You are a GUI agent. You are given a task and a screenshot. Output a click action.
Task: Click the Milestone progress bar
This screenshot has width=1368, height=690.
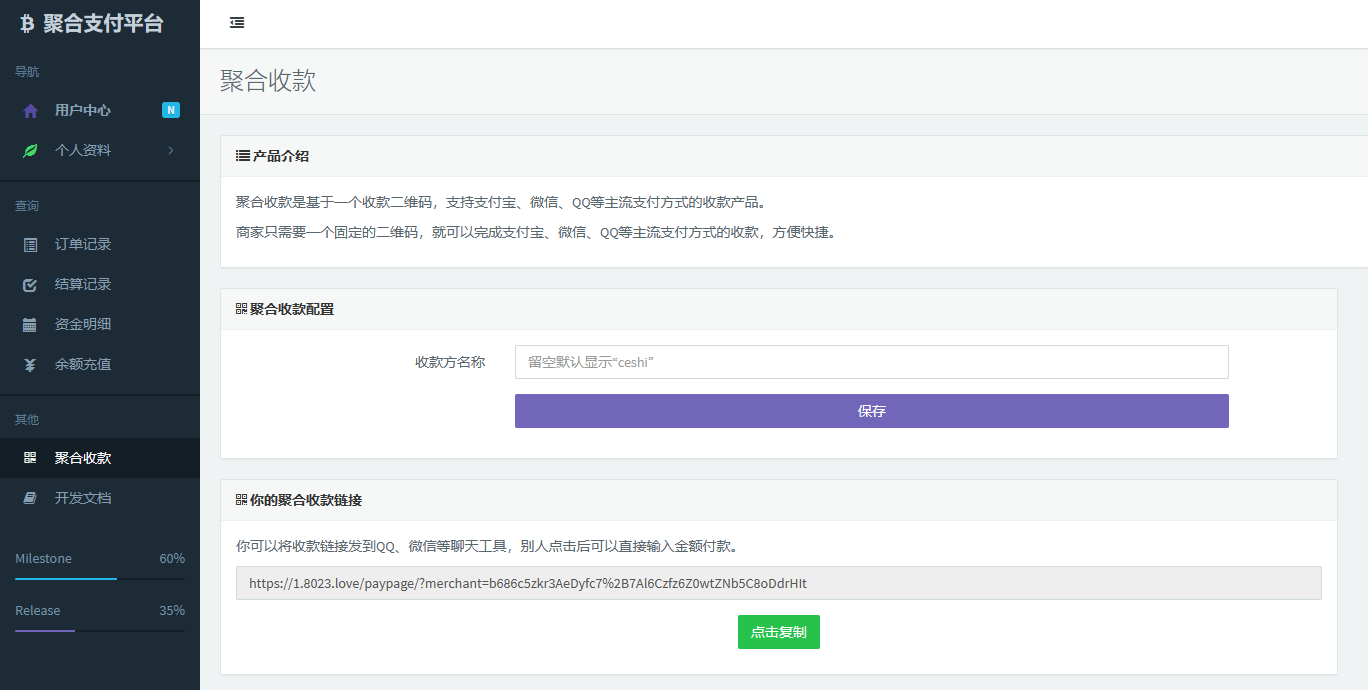click(x=99, y=578)
